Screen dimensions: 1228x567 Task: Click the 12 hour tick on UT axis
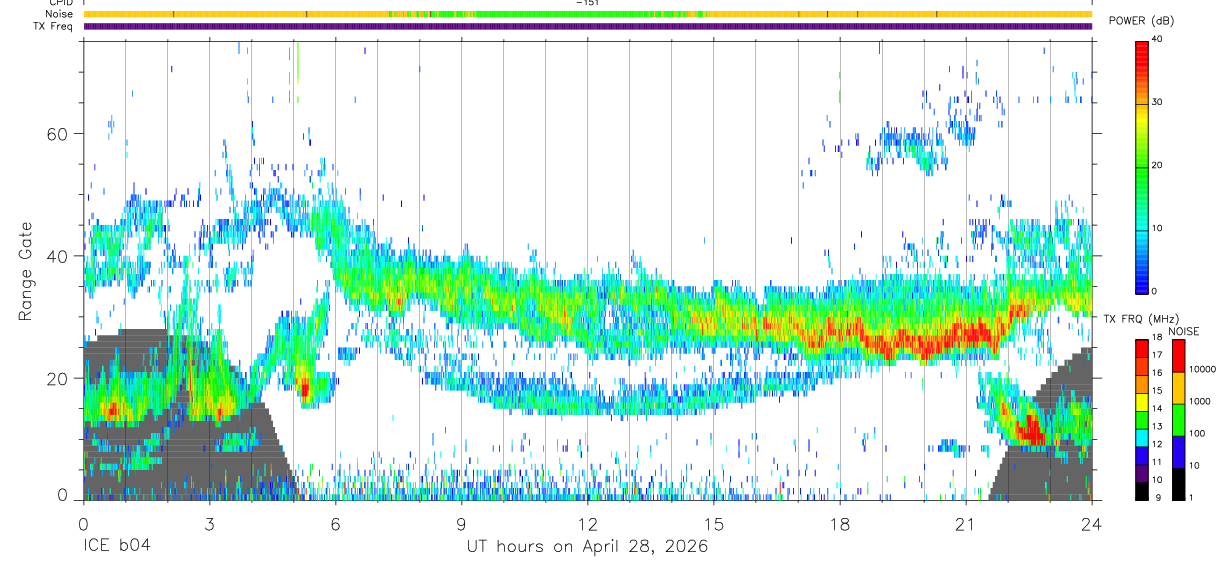click(587, 523)
